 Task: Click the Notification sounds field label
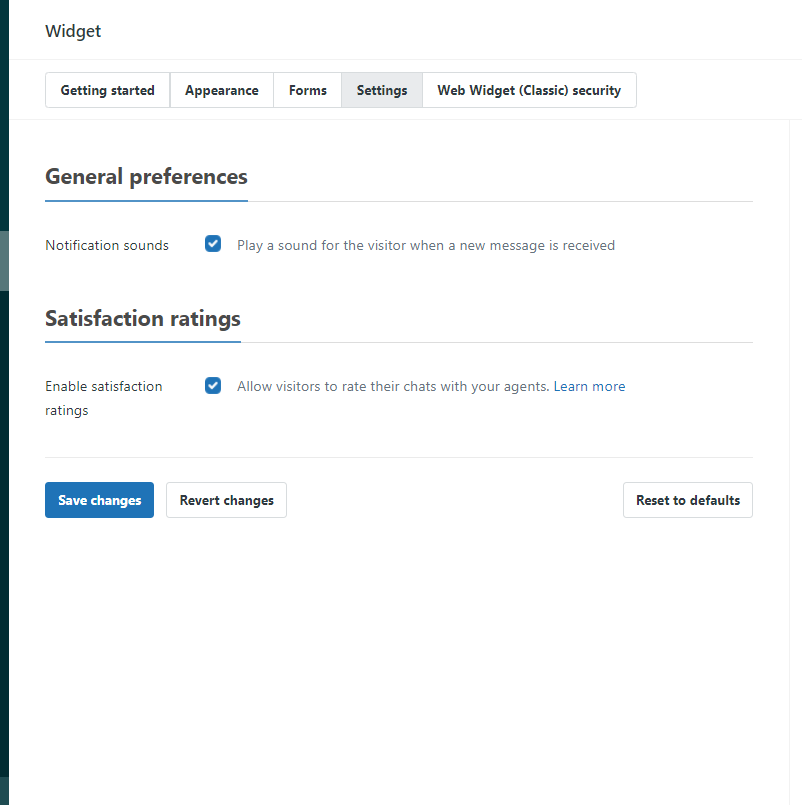click(x=107, y=245)
